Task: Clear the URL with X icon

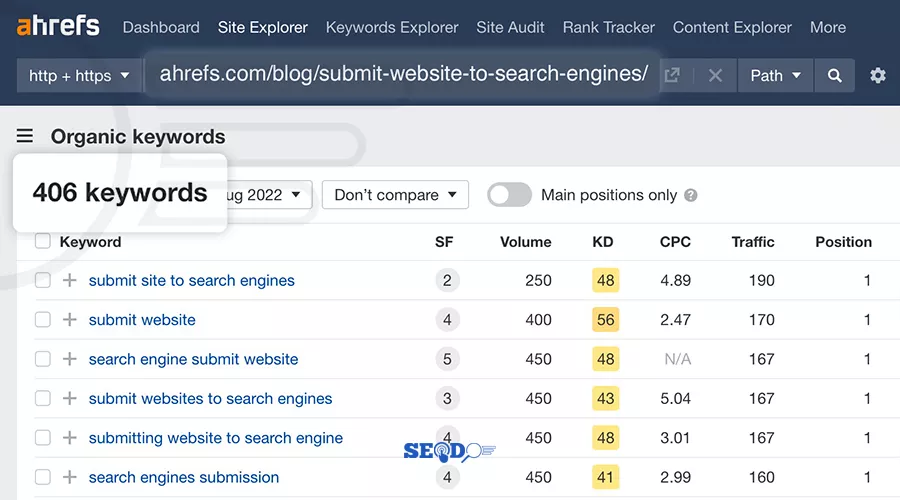Action: tap(715, 75)
